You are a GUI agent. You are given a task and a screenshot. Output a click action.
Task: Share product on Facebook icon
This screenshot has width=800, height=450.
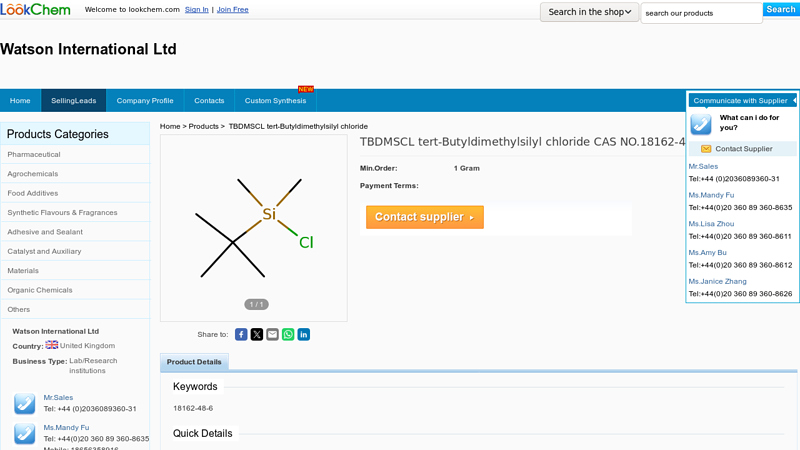click(241, 334)
